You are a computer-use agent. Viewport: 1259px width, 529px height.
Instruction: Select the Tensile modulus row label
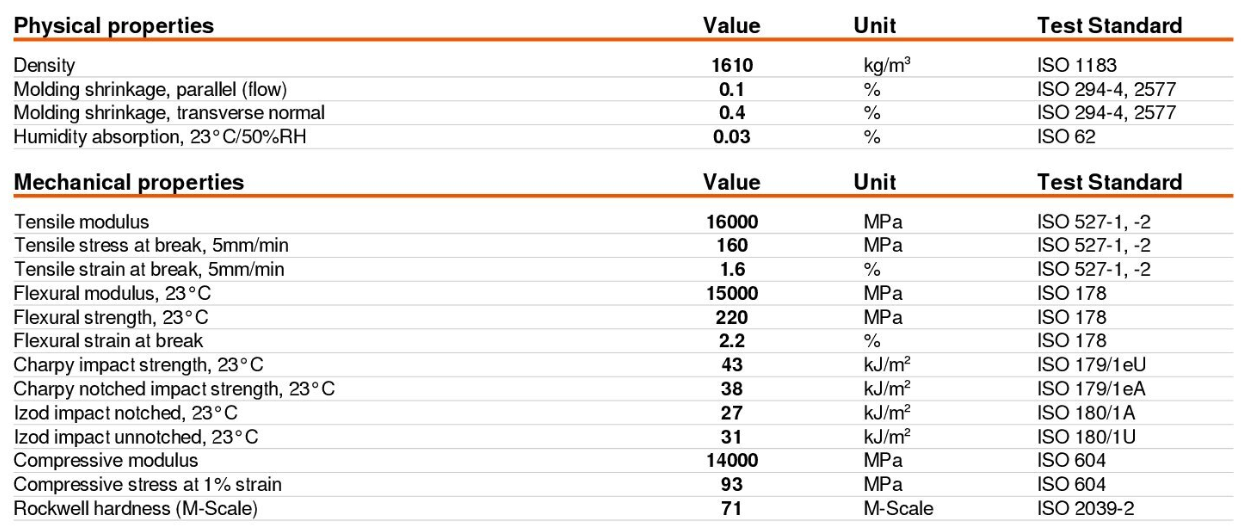(81, 222)
